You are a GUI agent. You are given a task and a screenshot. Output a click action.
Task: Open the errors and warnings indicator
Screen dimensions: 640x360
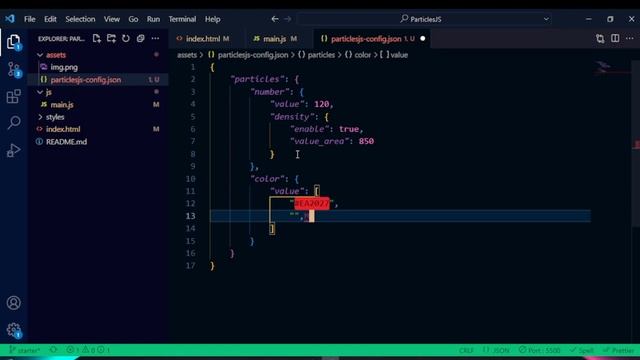pyautogui.click(x=88, y=350)
